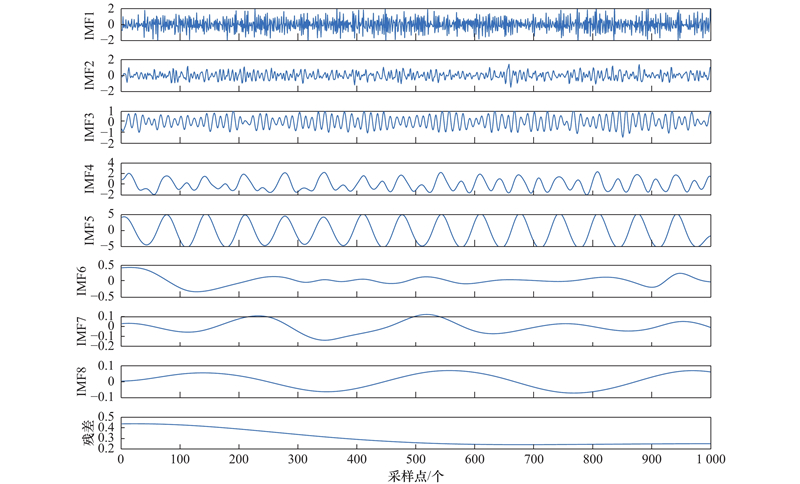Click inside the IMF5 waveform plot
Viewport: 800px width, 484px height.
tap(416, 229)
